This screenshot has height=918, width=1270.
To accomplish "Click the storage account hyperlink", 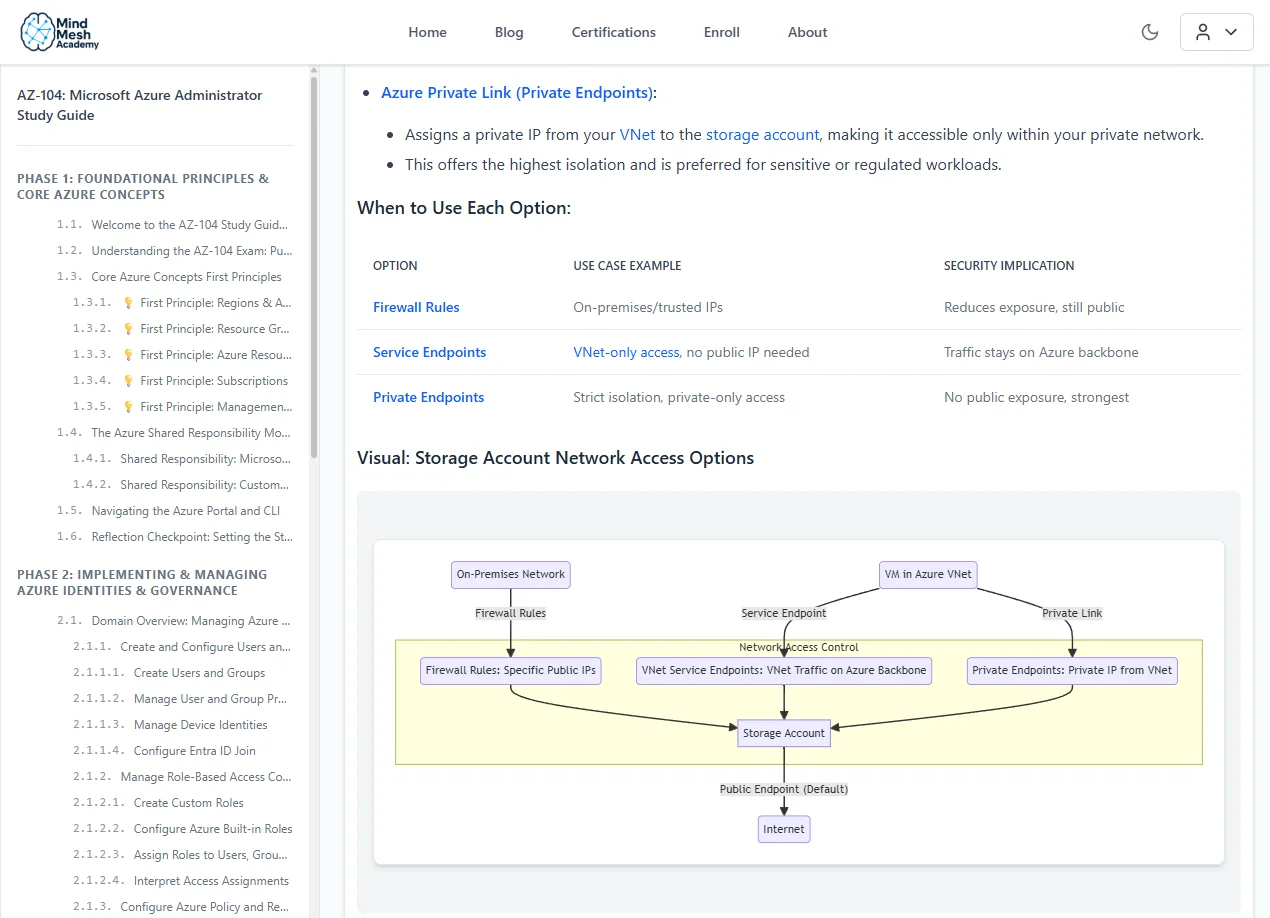I will (762, 134).
